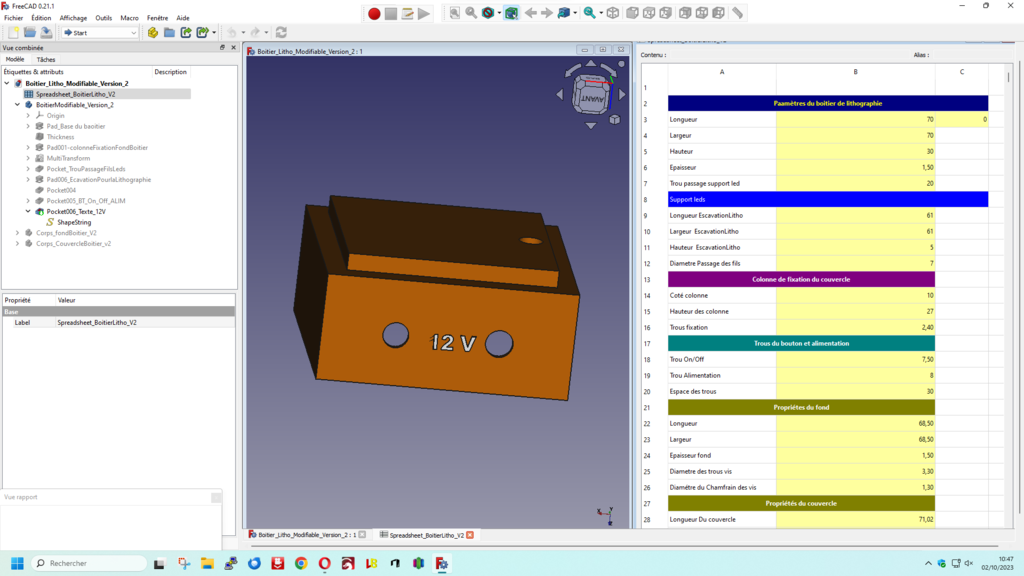Click the macro edit notepad icon
1024x576 pixels.
(407, 14)
